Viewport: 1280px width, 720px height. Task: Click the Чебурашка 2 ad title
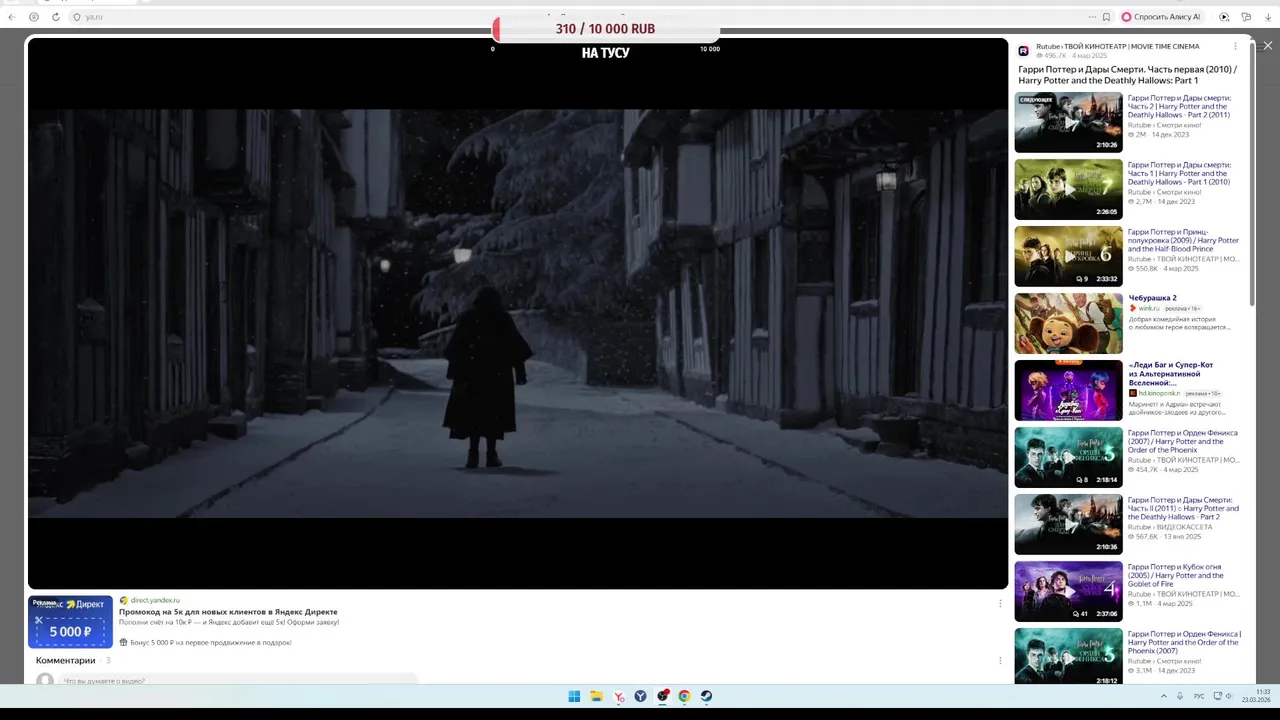pos(1152,298)
